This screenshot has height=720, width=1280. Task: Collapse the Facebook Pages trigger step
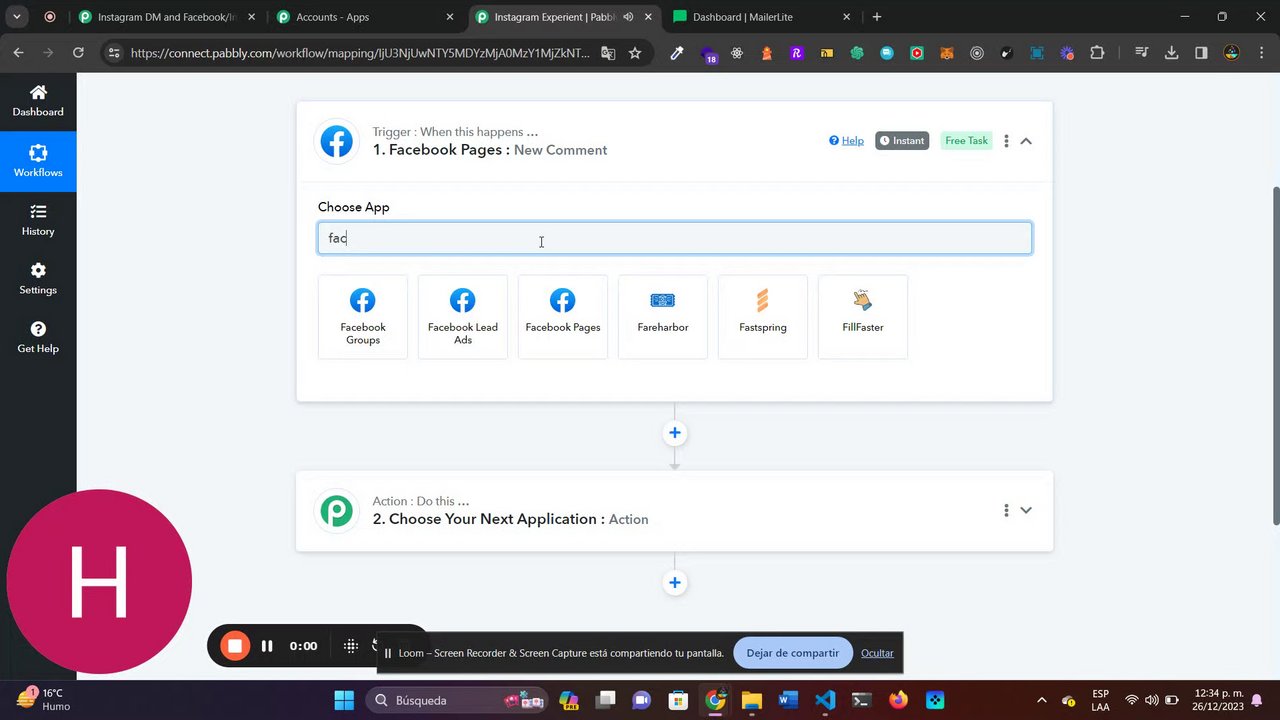coord(1026,141)
